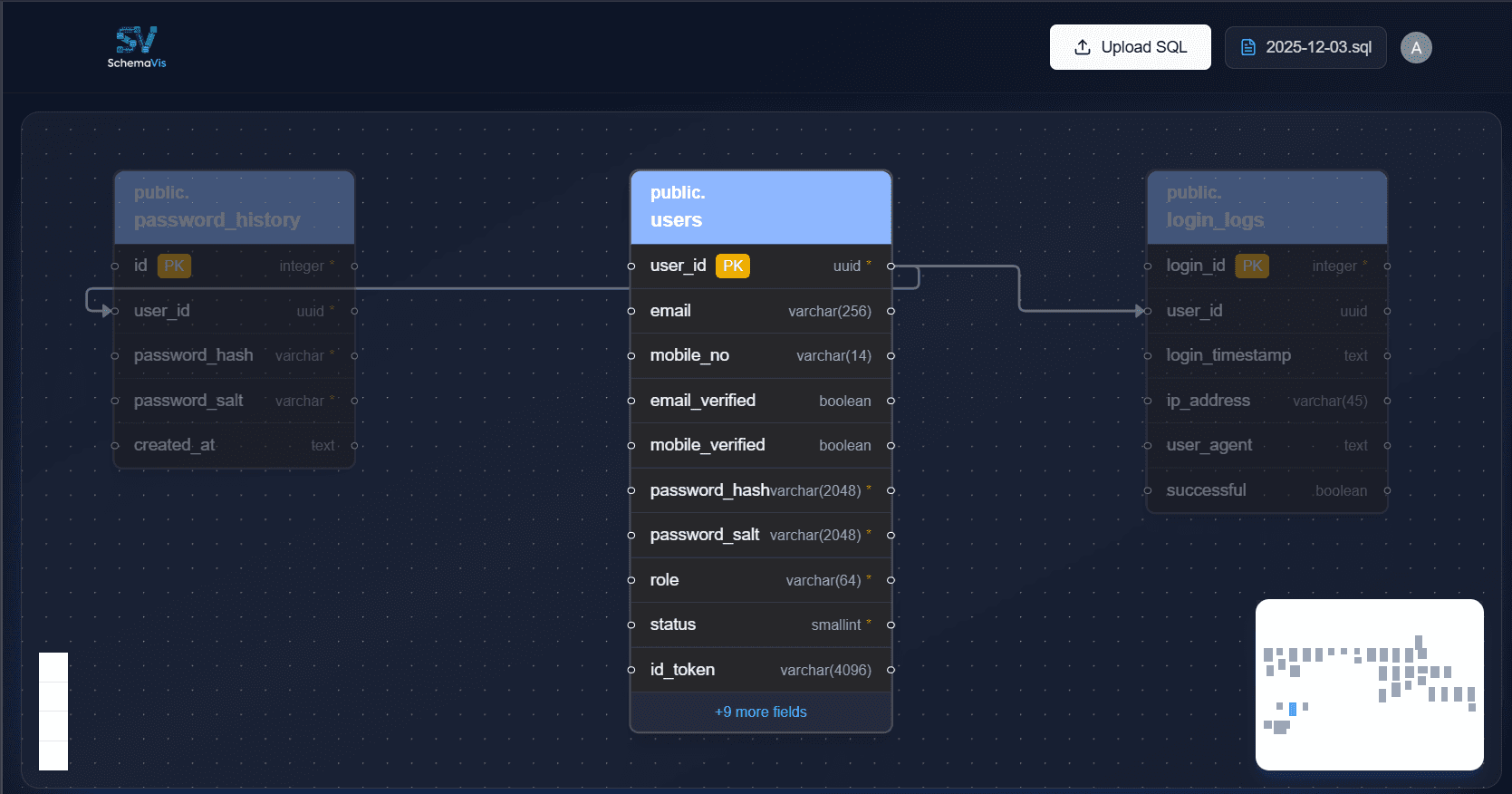The image size is (1512, 794).
Task: Expand '+9 more fields' in users table
Action: [x=761, y=712]
